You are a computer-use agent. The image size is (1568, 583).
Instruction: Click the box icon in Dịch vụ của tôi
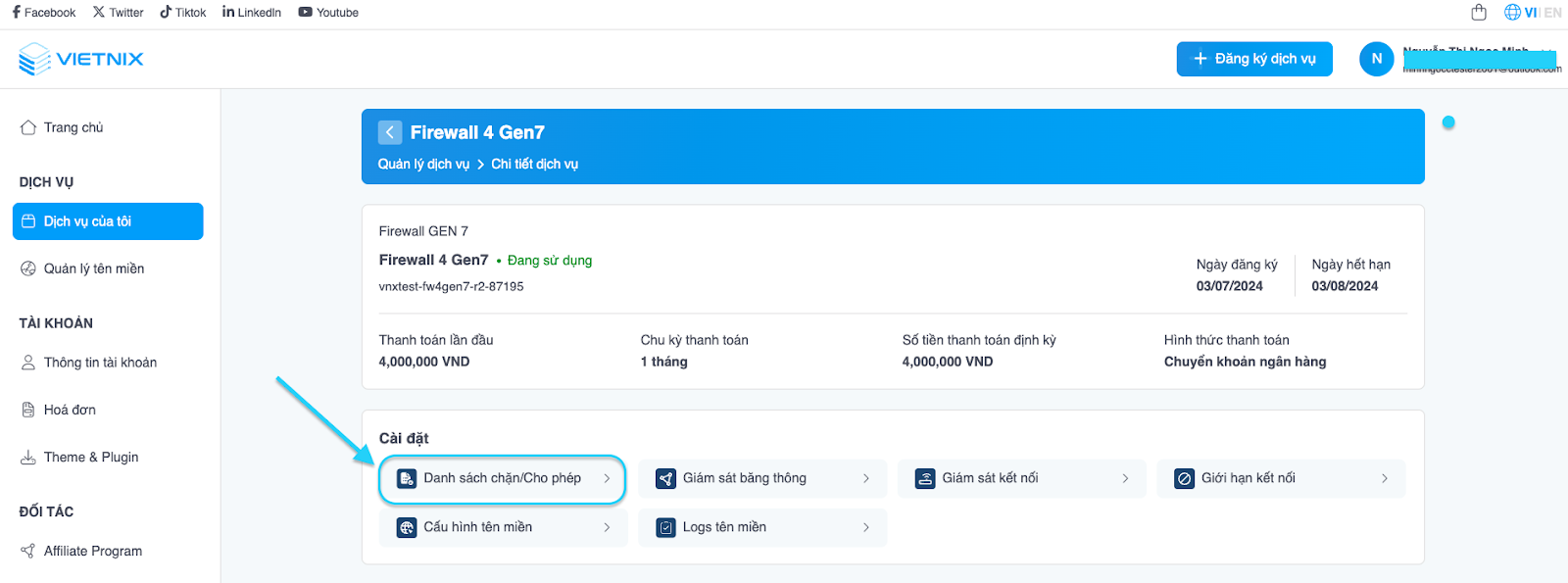click(28, 221)
